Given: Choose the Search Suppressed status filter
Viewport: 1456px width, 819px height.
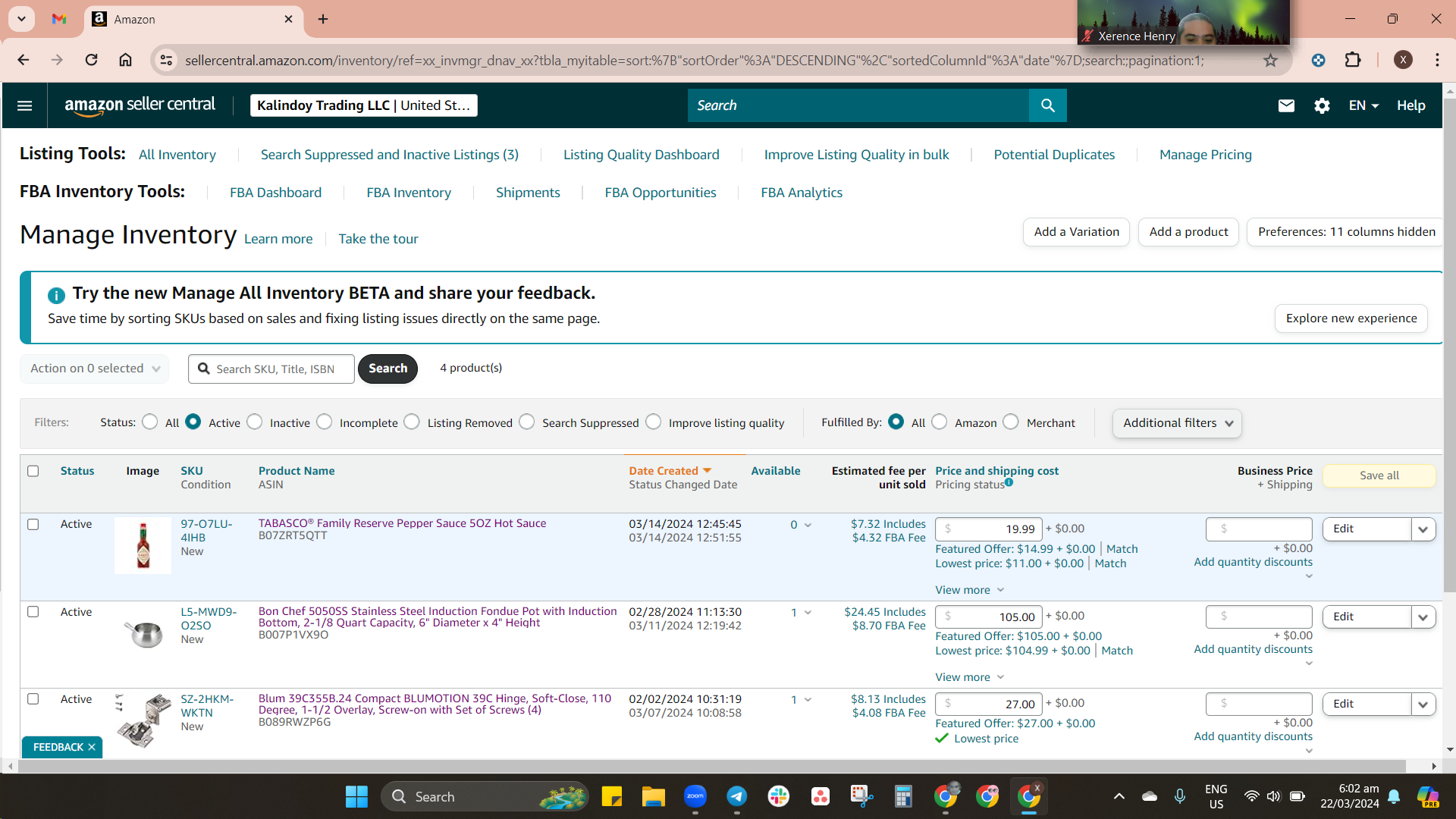Looking at the screenshot, I should tap(527, 422).
